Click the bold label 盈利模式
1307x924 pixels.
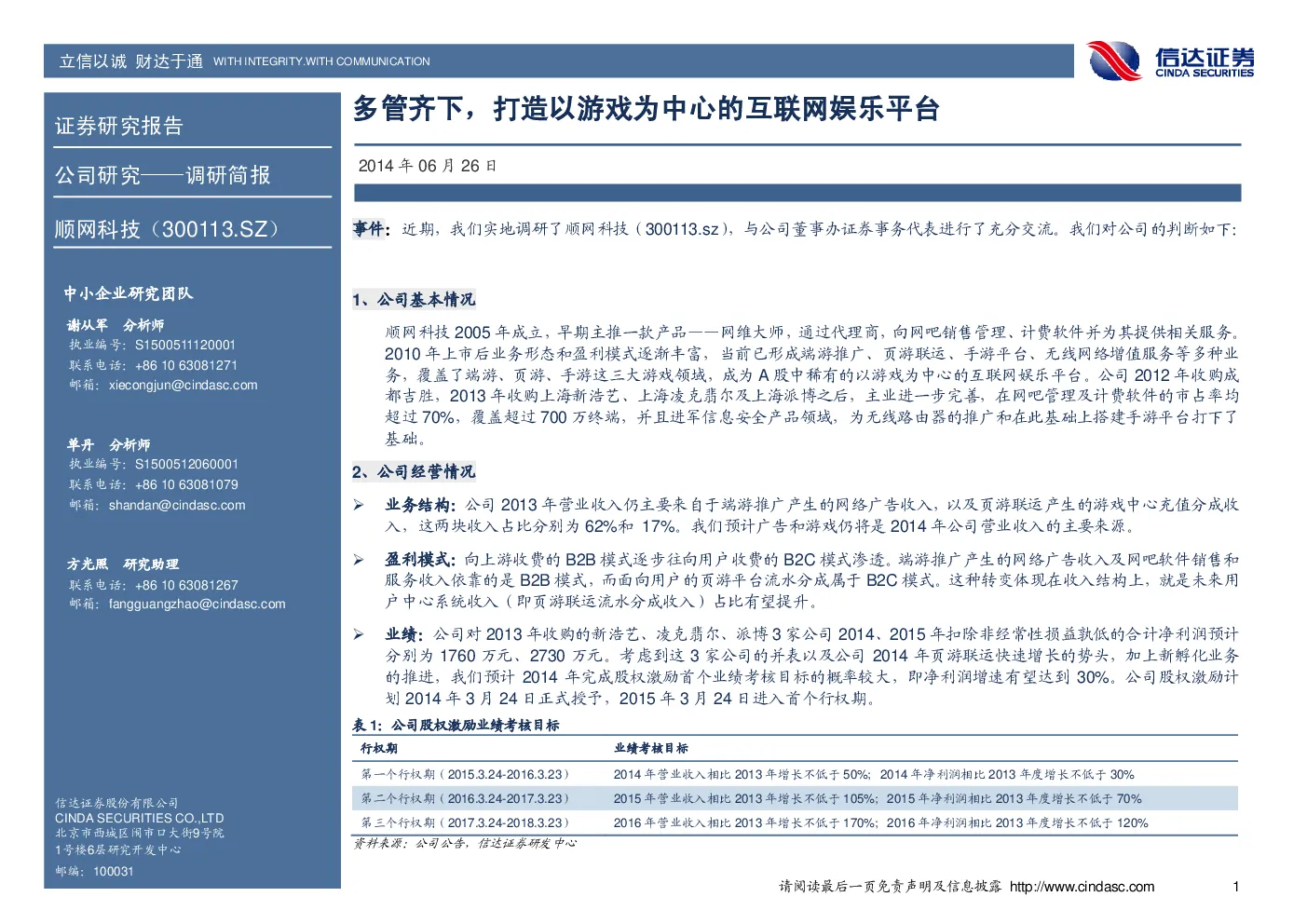click(419, 560)
